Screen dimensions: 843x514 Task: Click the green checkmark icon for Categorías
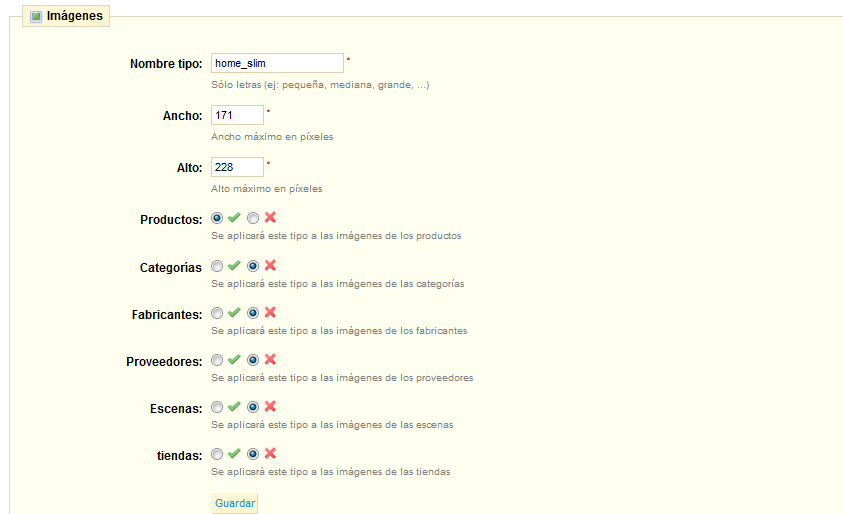click(234, 266)
